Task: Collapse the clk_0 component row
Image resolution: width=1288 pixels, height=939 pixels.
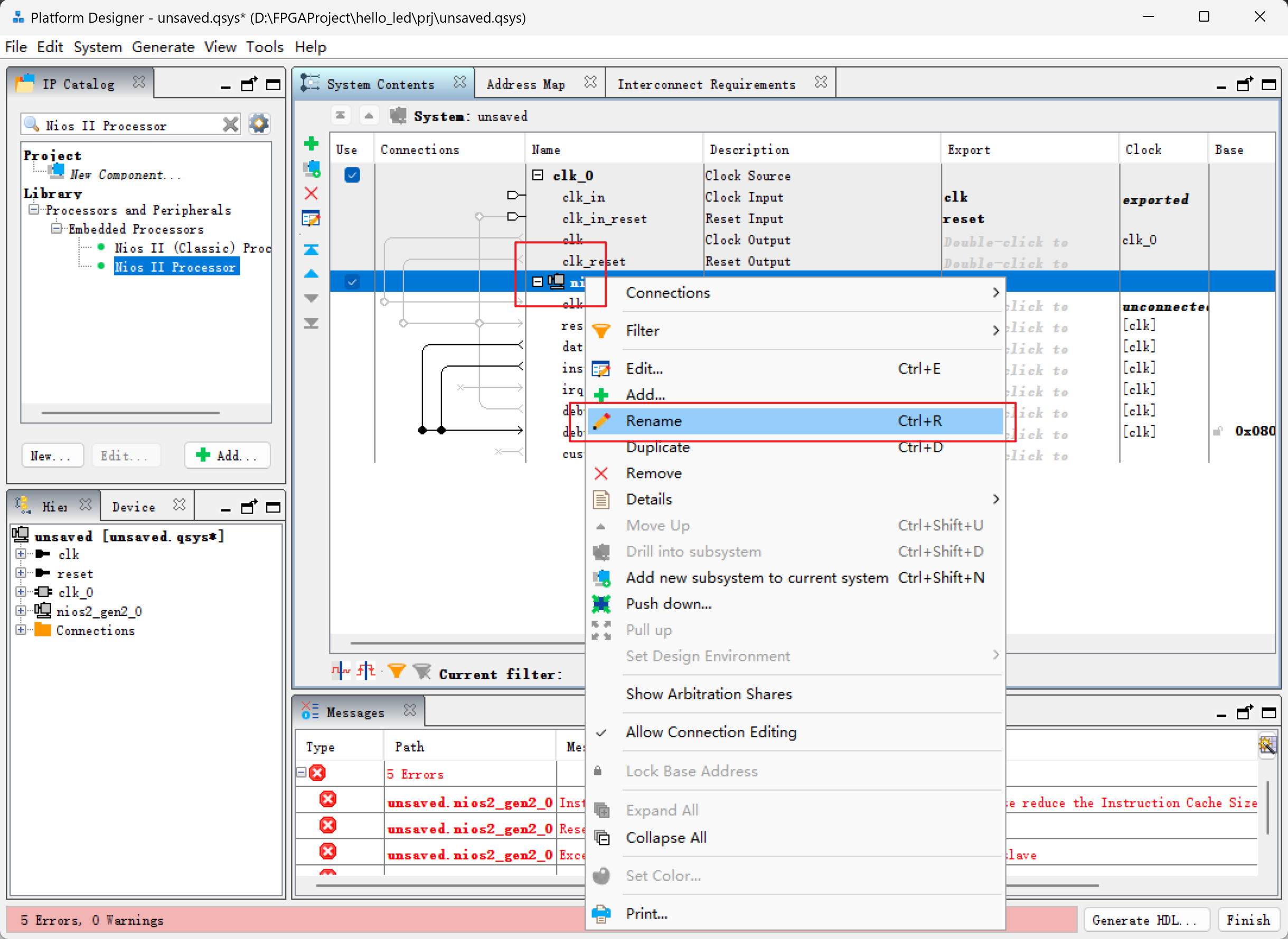Action: coord(538,175)
